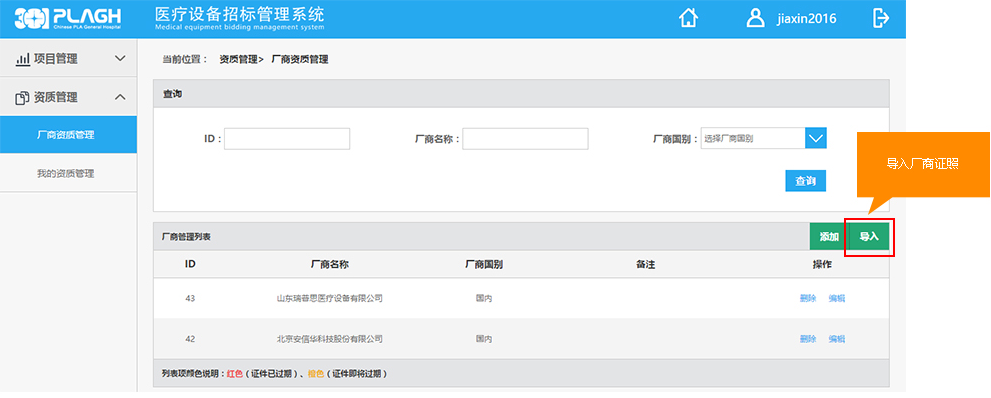Click 厂商资质管理 in the breadcrumb
This screenshot has height=398, width=991.
tap(300, 59)
